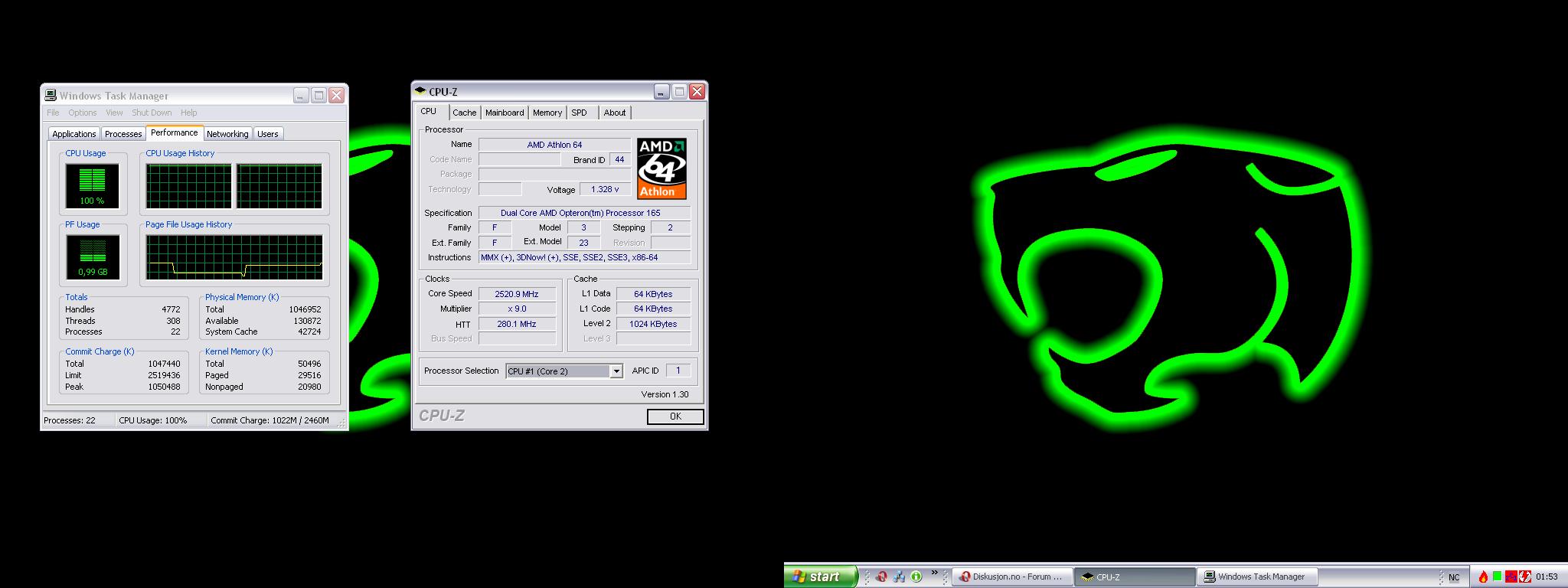This screenshot has width=1568, height=588.
Task: Activate Windows Task Manager taskbar button
Action: pyautogui.click(x=1258, y=577)
